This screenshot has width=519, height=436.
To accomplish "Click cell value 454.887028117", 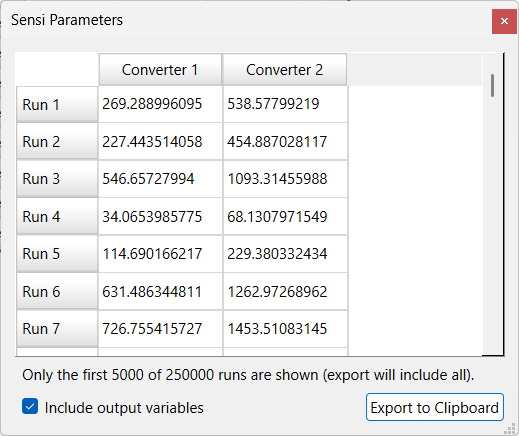I will click(277, 141).
